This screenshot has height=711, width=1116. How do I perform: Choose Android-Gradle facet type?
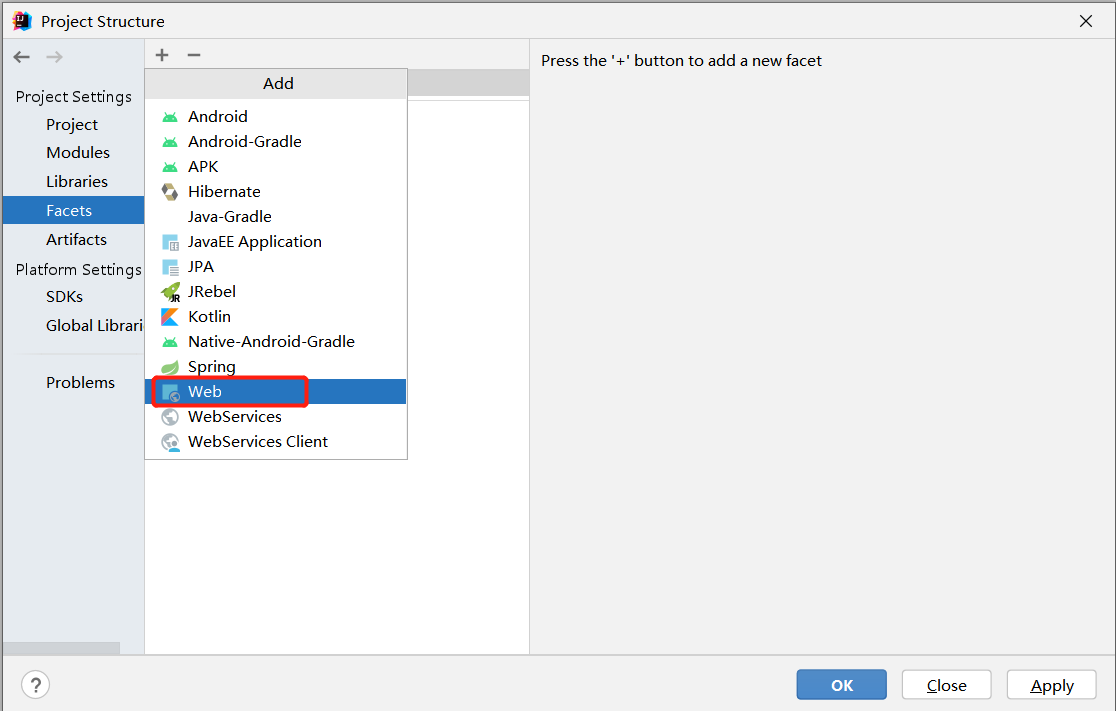pyautogui.click(x=275, y=142)
